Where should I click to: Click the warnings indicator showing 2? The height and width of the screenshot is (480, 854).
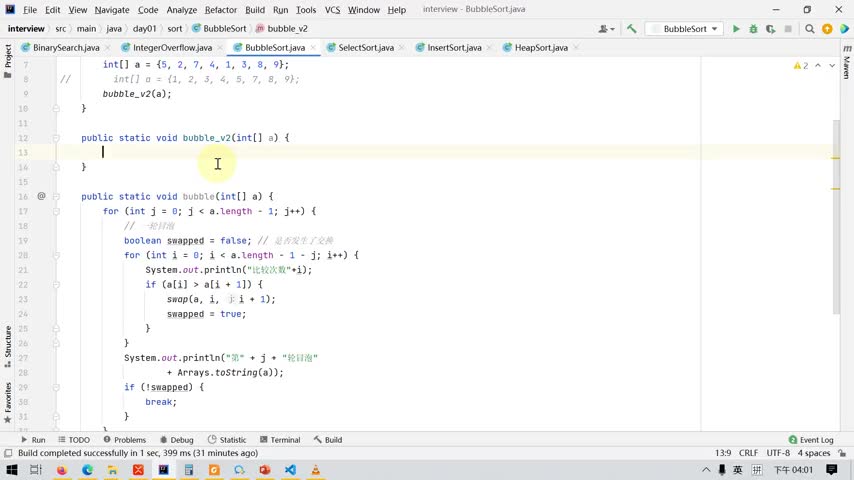click(x=801, y=65)
